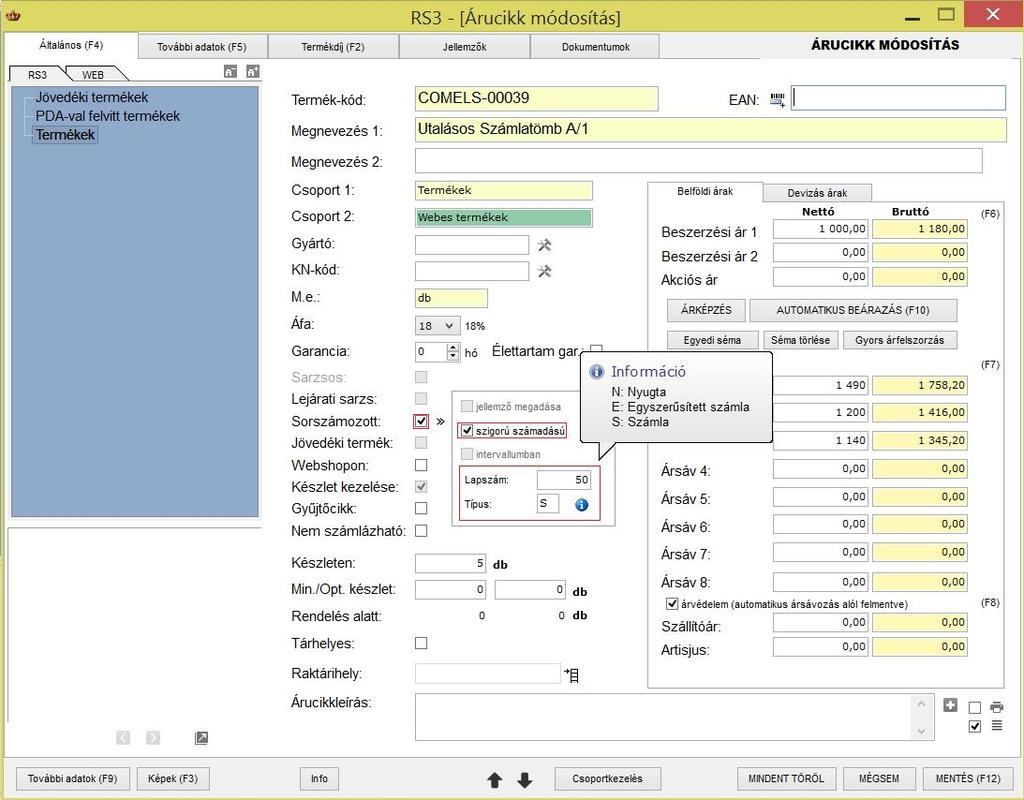Switch to the WEB tree tab
Image resolution: width=1024 pixels, height=800 pixels.
[93, 74]
